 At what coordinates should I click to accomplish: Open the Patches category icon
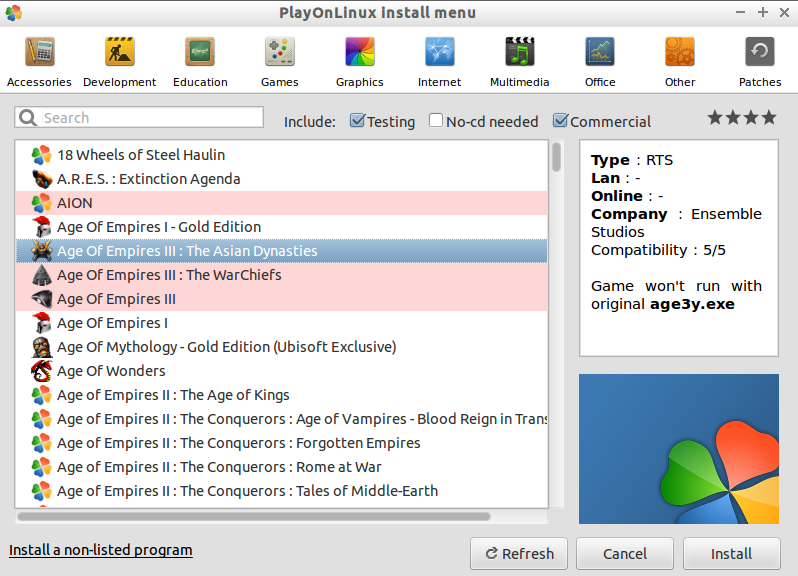[760, 52]
